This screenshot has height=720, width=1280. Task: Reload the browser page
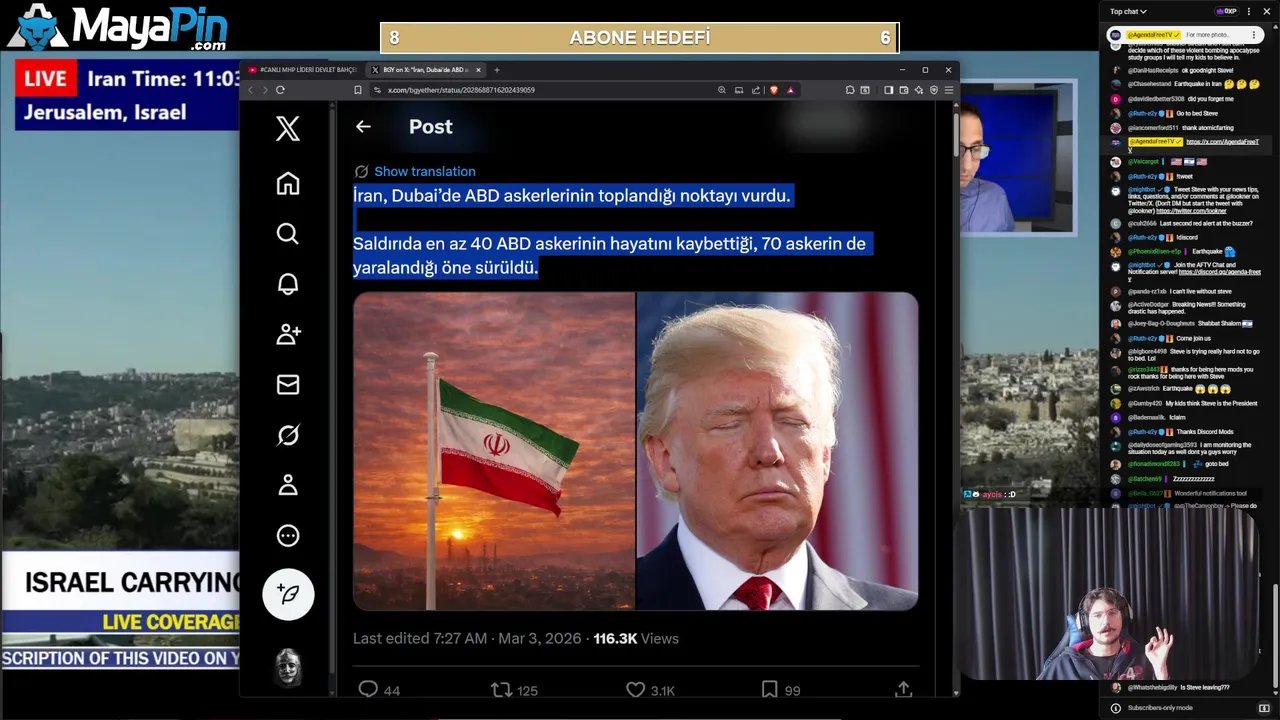[280, 90]
